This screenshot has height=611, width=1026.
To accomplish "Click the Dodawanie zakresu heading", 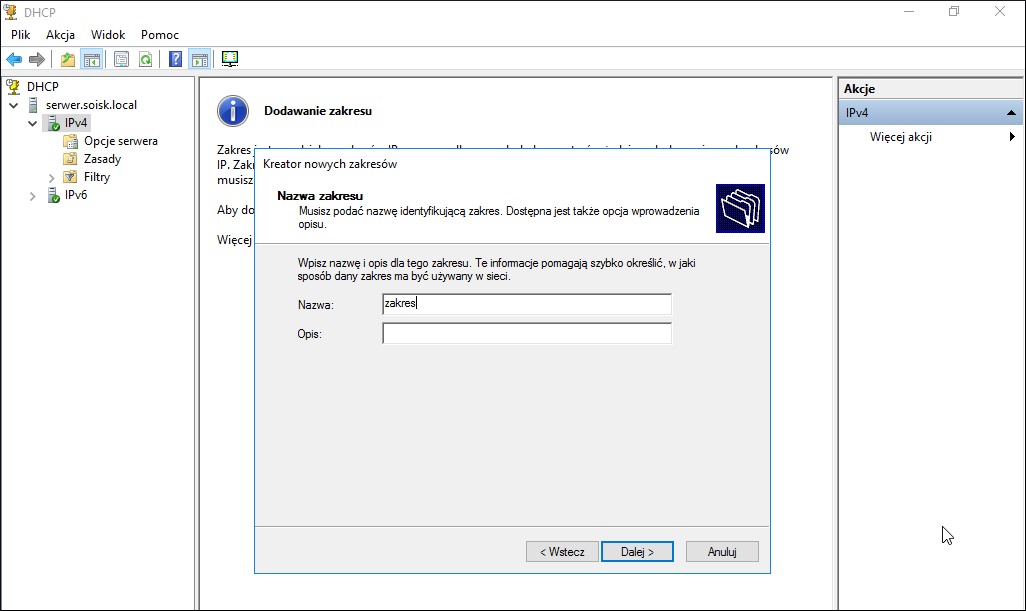I will pyautogui.click(x=318, y=111).
